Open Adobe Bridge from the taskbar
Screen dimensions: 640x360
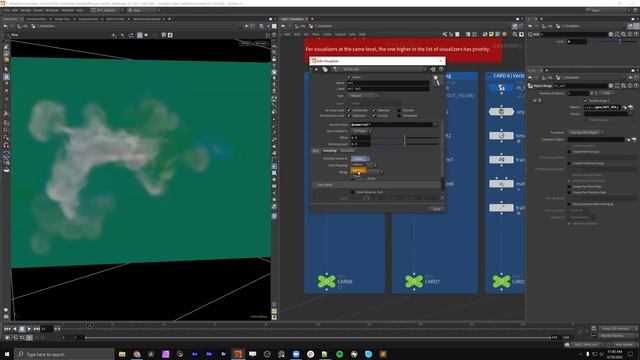tap(224, 354)
